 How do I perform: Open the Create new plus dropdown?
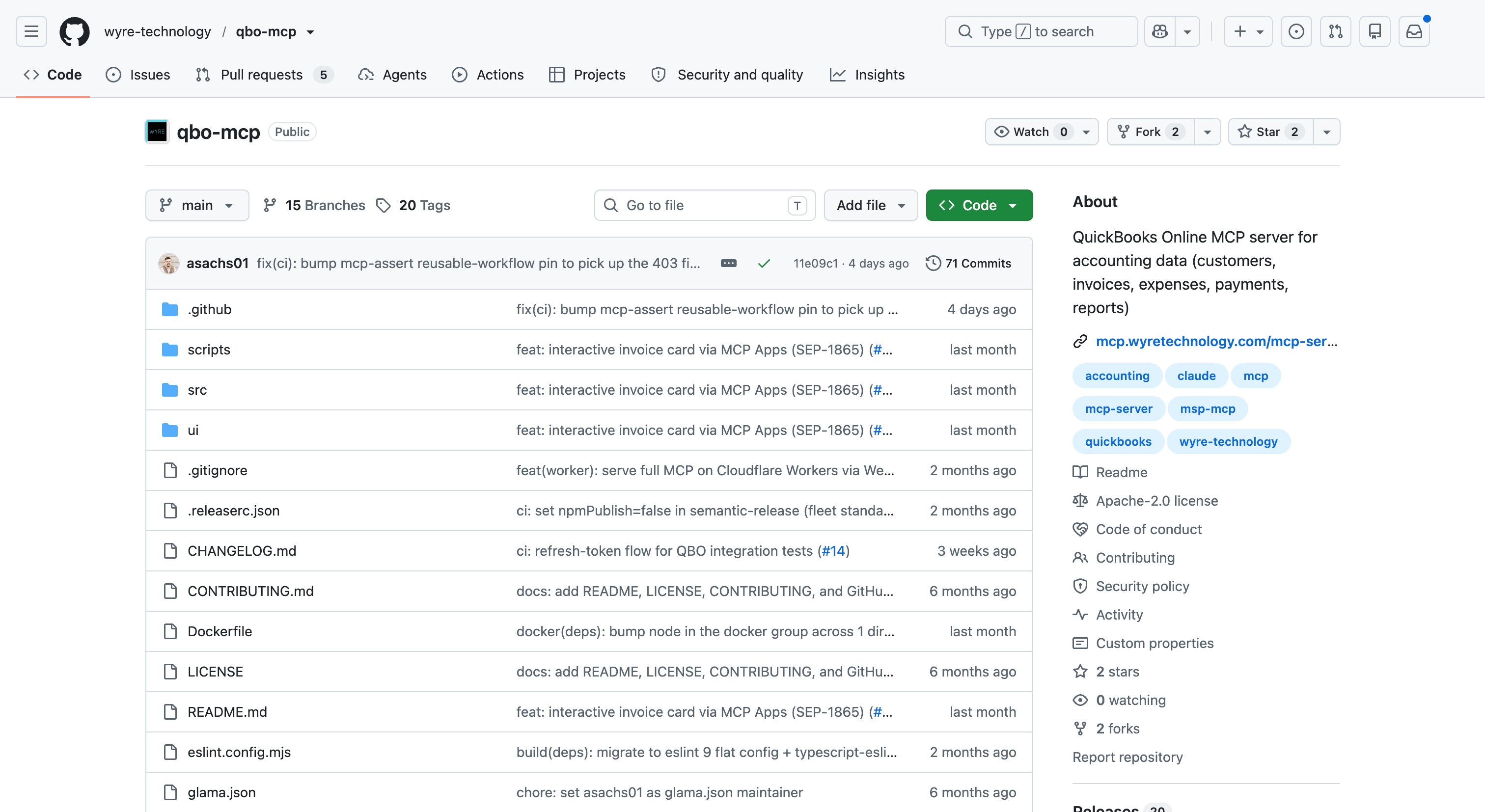[x=1248, y=31]
